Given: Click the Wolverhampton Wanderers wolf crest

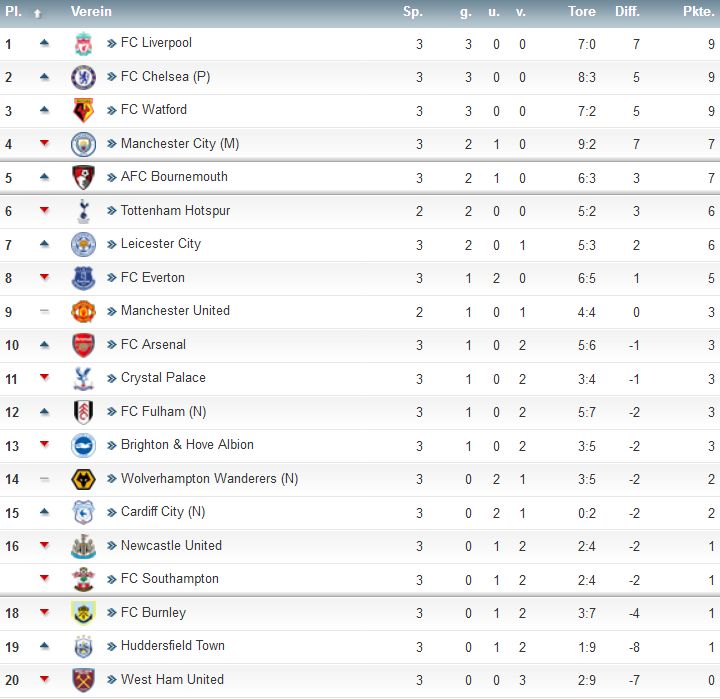Looking at the screenshot, I should pyautogui.click(x=84, y=479).
